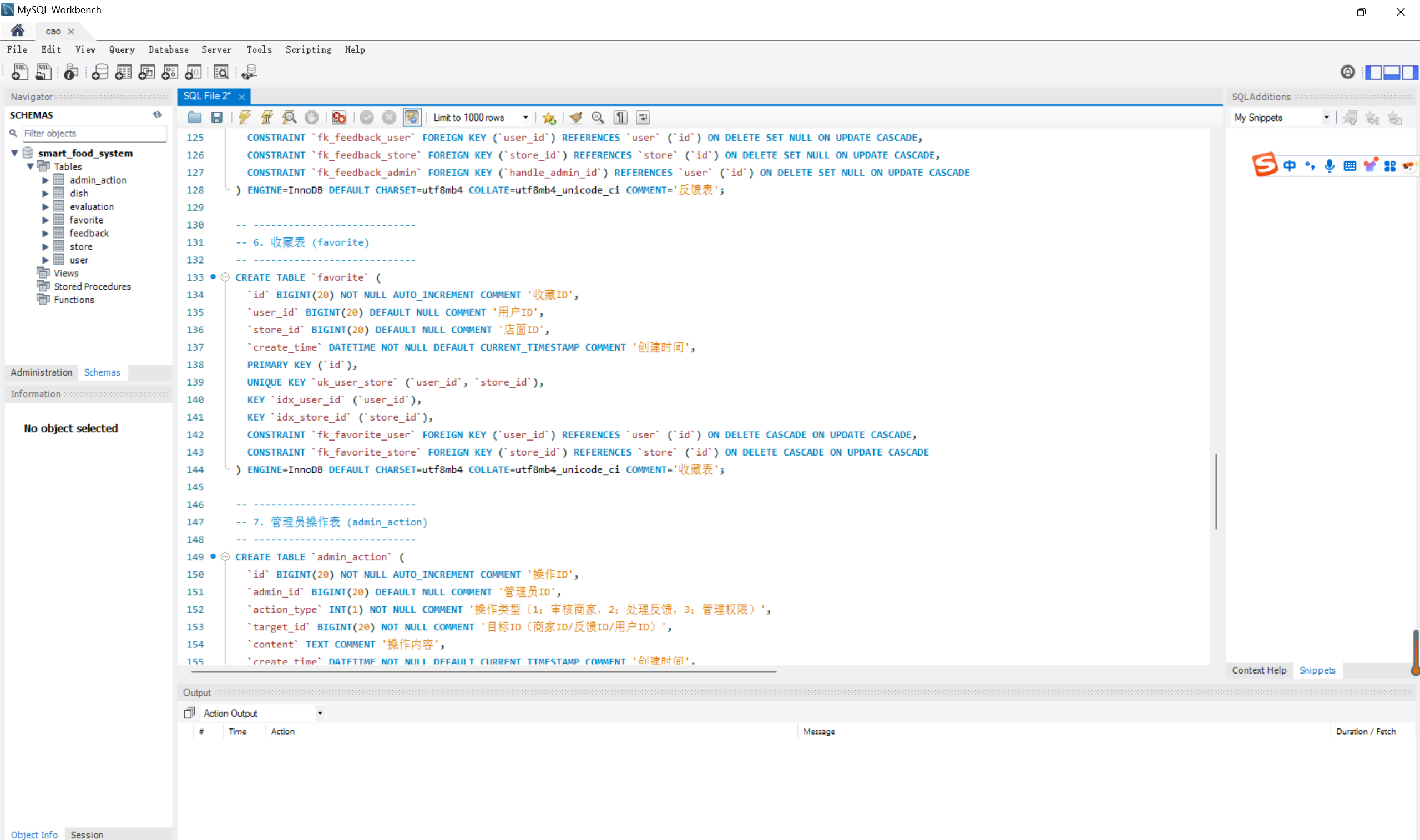Switch to the Session tab
This screenshot has width=1420, height=840.
(x=87, y=834)
